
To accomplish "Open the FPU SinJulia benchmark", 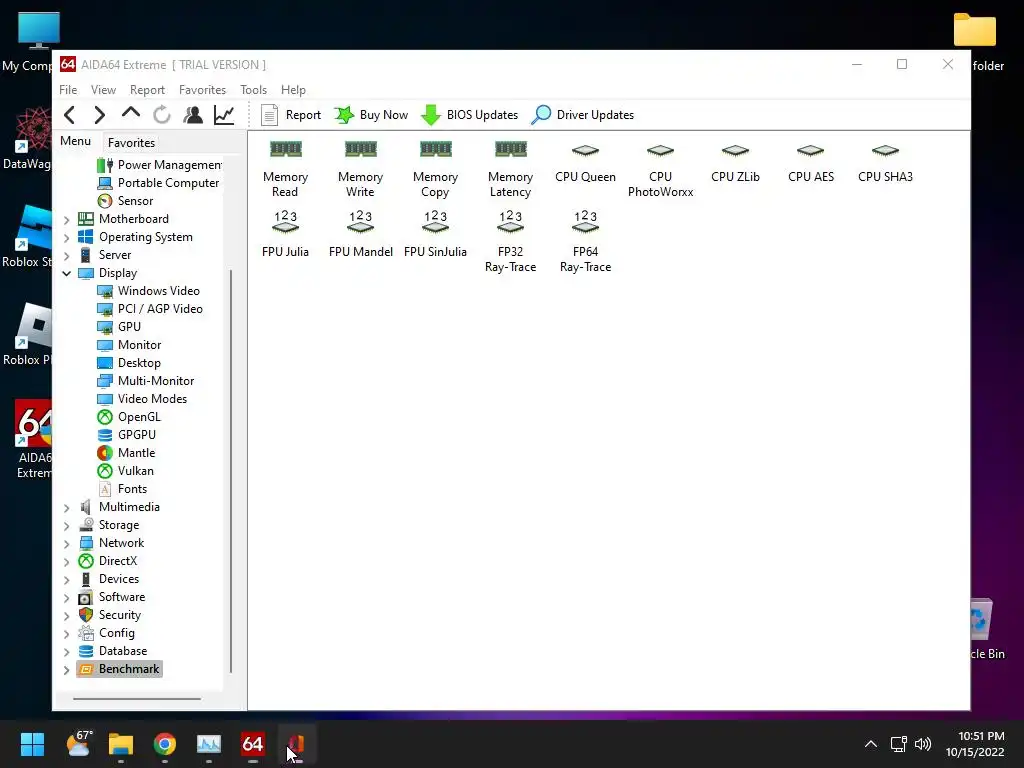I will (x=436, y=234).
